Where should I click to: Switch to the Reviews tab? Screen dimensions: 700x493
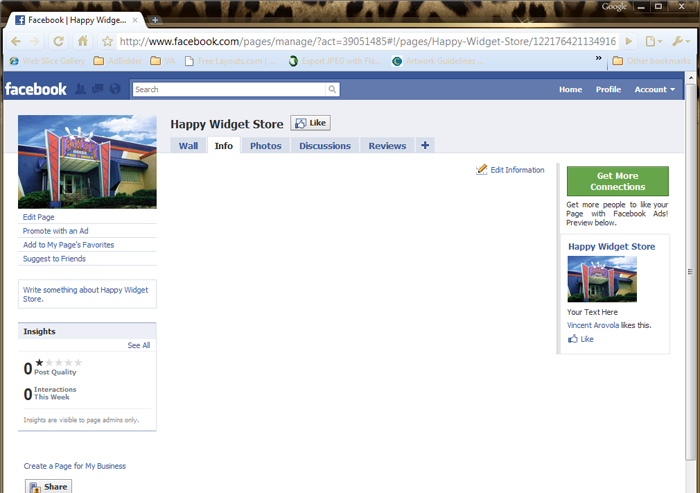387,146
